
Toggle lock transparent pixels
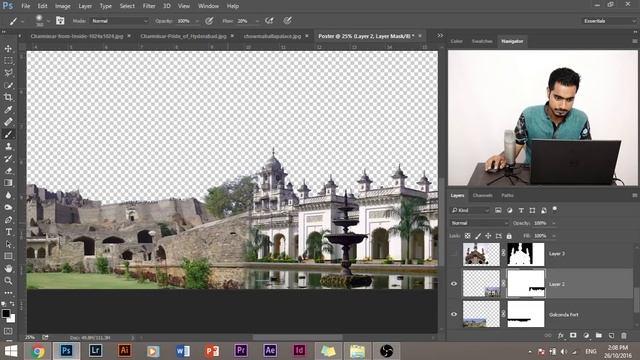point(468,236)
